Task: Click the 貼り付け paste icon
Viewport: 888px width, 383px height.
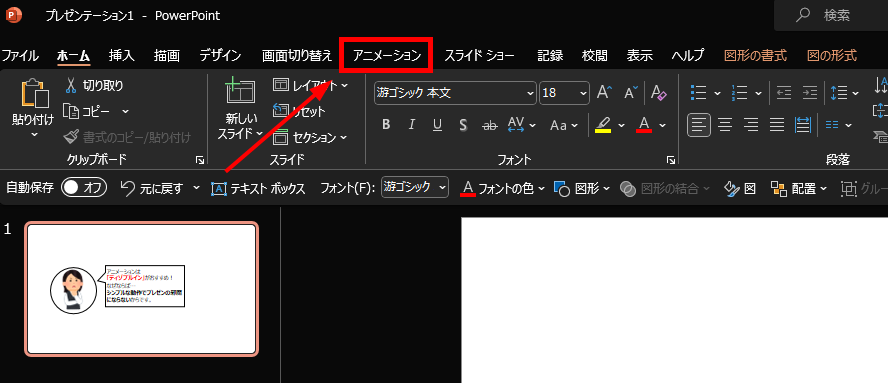Action: click(x=34, y=93)
